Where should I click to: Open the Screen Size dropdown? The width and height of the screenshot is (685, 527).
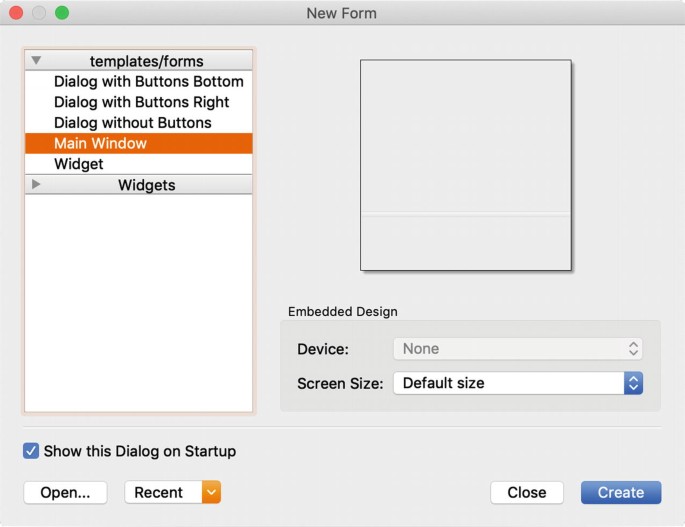(517, 383)
